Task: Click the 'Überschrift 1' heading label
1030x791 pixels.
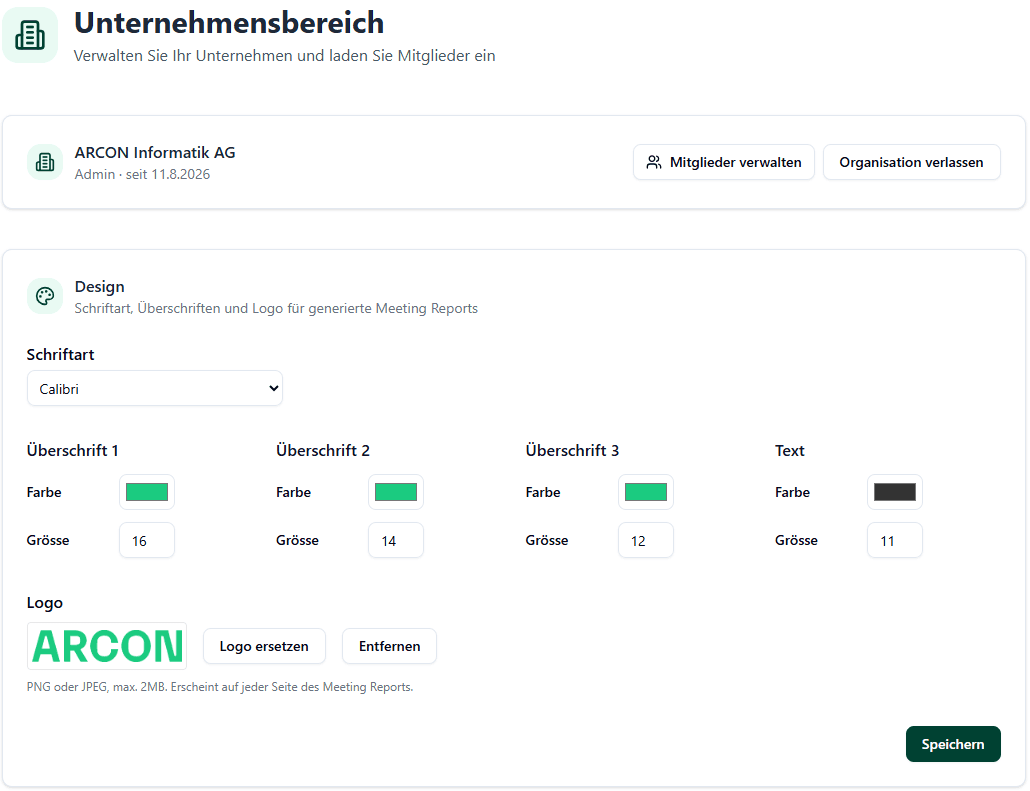Action: point(72,451)
